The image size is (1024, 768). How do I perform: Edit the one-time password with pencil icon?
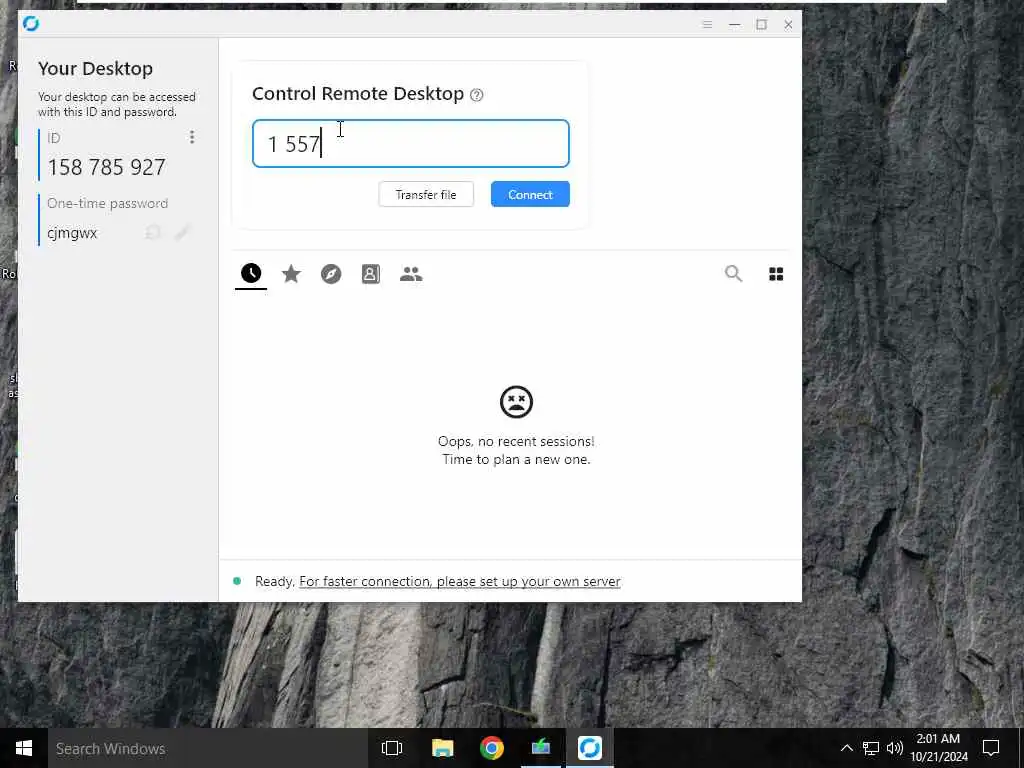click(x=182, y=232)
